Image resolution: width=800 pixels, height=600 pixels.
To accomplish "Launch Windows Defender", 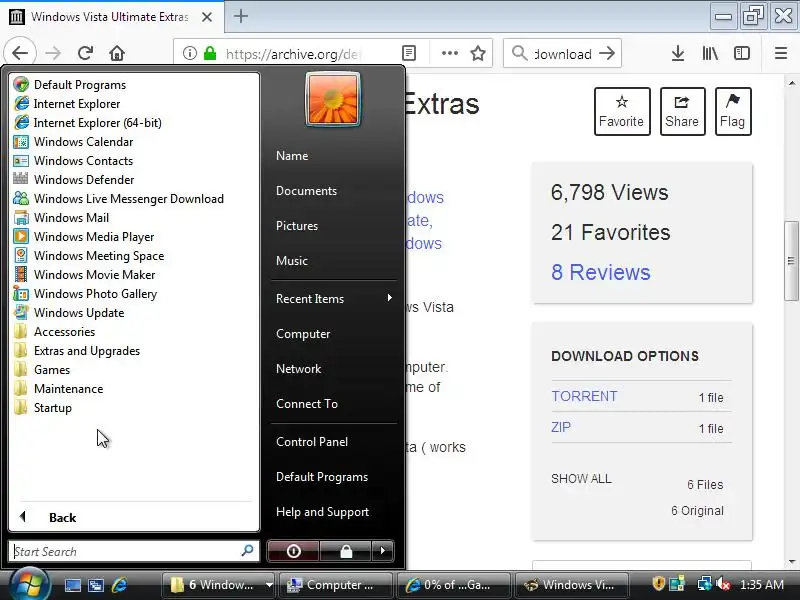I will (84, 180).
